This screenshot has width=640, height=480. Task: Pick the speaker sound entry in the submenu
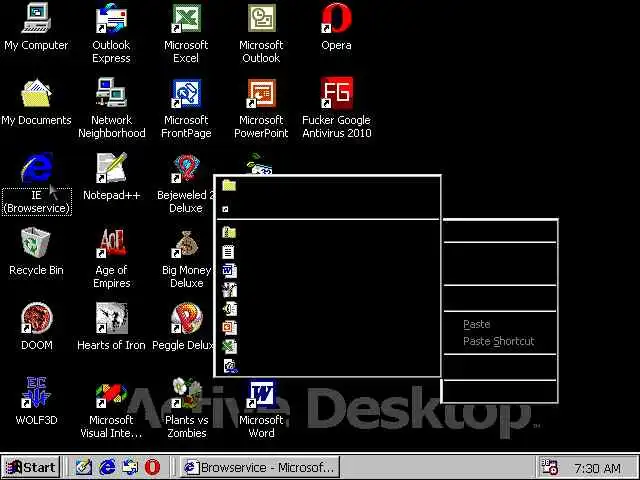tap(327, 309)
